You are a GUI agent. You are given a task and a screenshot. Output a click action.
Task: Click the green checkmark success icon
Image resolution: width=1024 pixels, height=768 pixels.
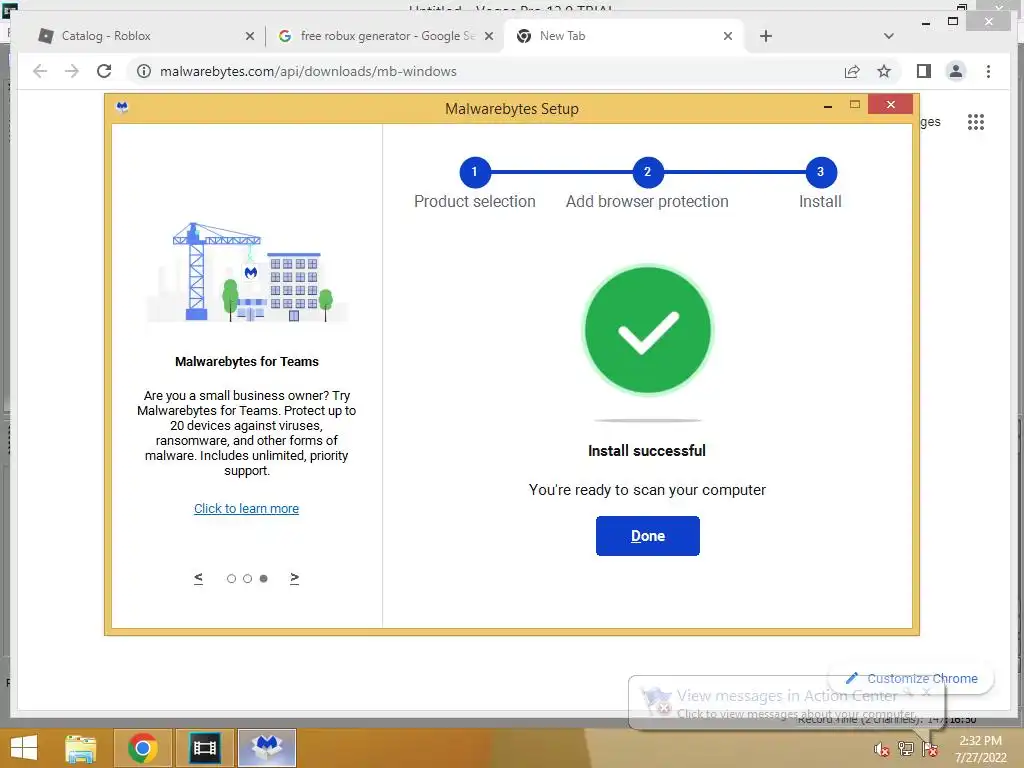pyautogui.click(x=647, y=330)
